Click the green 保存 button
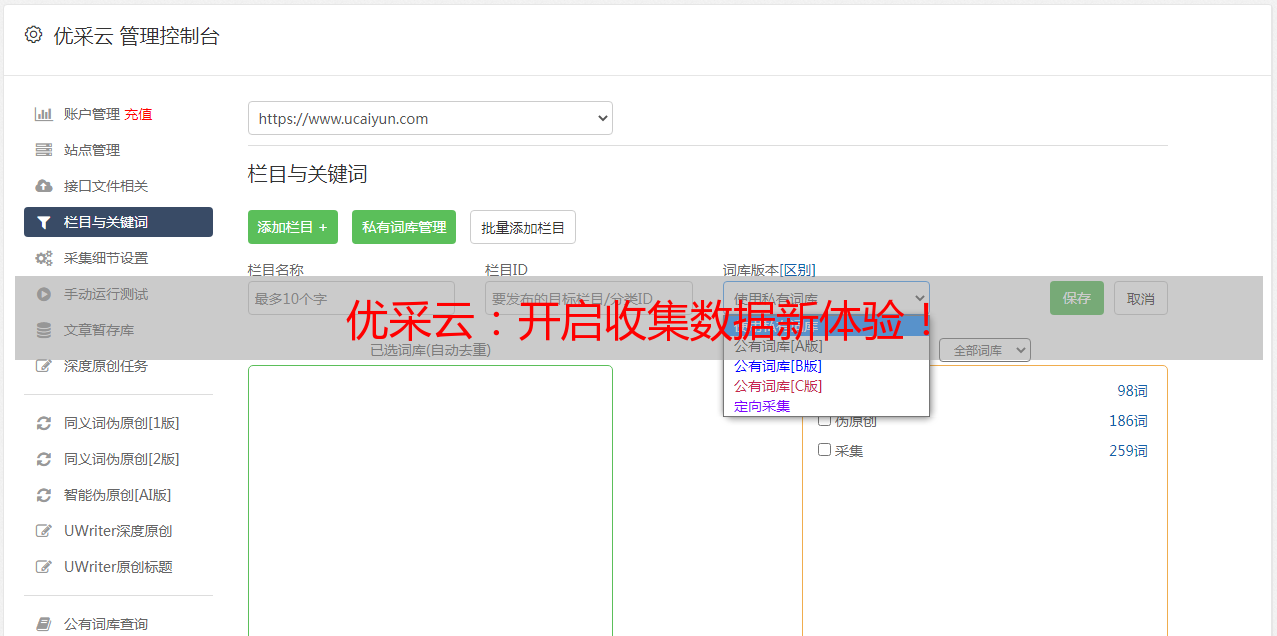Screen dimensions: 1277x636 pyautogui.click(x=1077, y=298)
